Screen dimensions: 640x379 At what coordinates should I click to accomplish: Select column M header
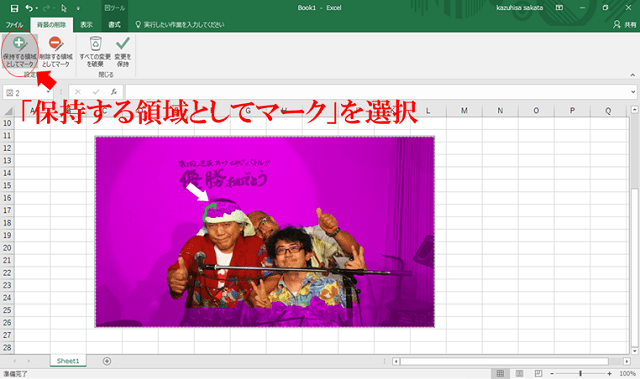coord(464,111)
